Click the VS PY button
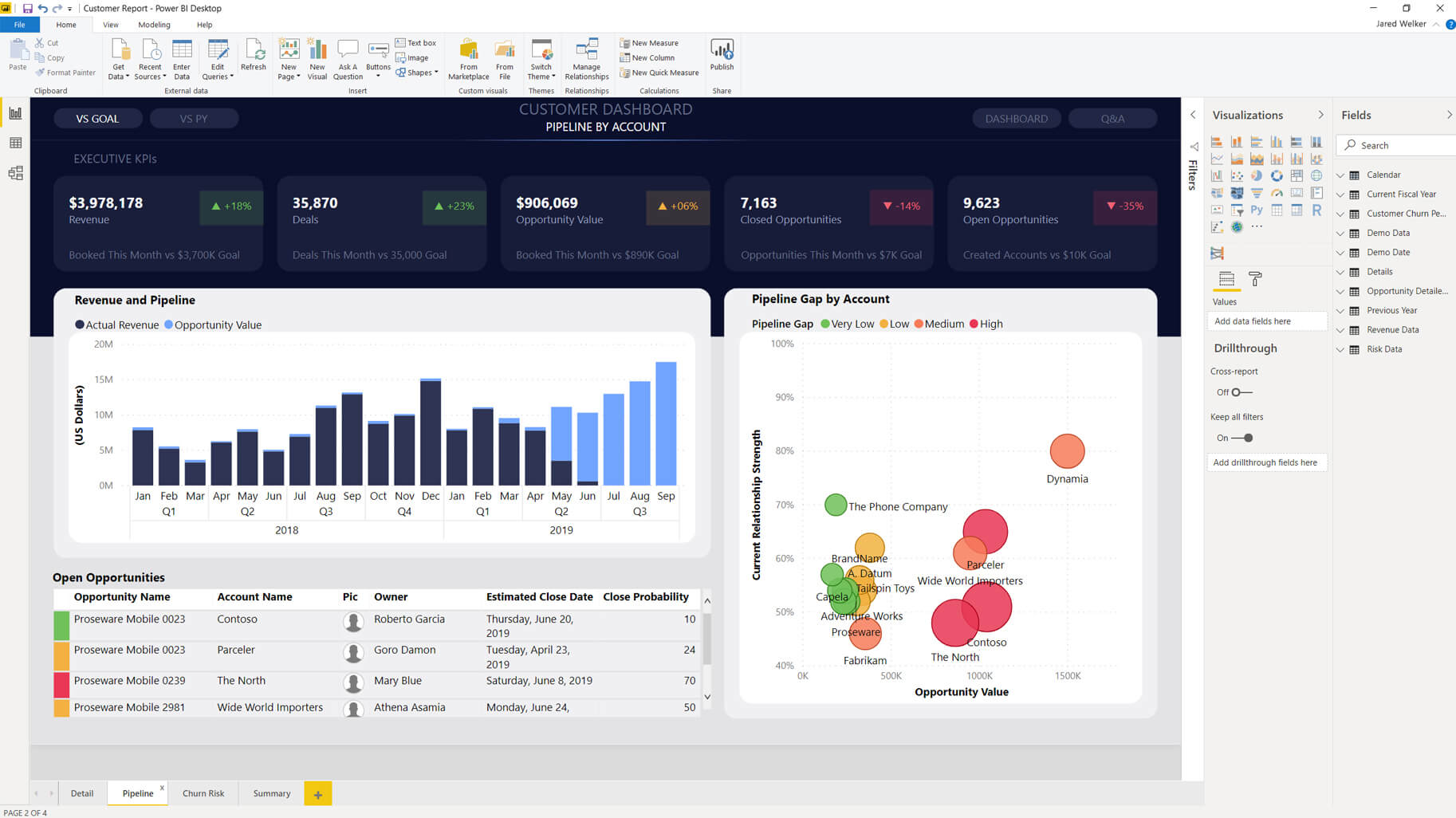The image size is (1456, 818). (194, 119)
